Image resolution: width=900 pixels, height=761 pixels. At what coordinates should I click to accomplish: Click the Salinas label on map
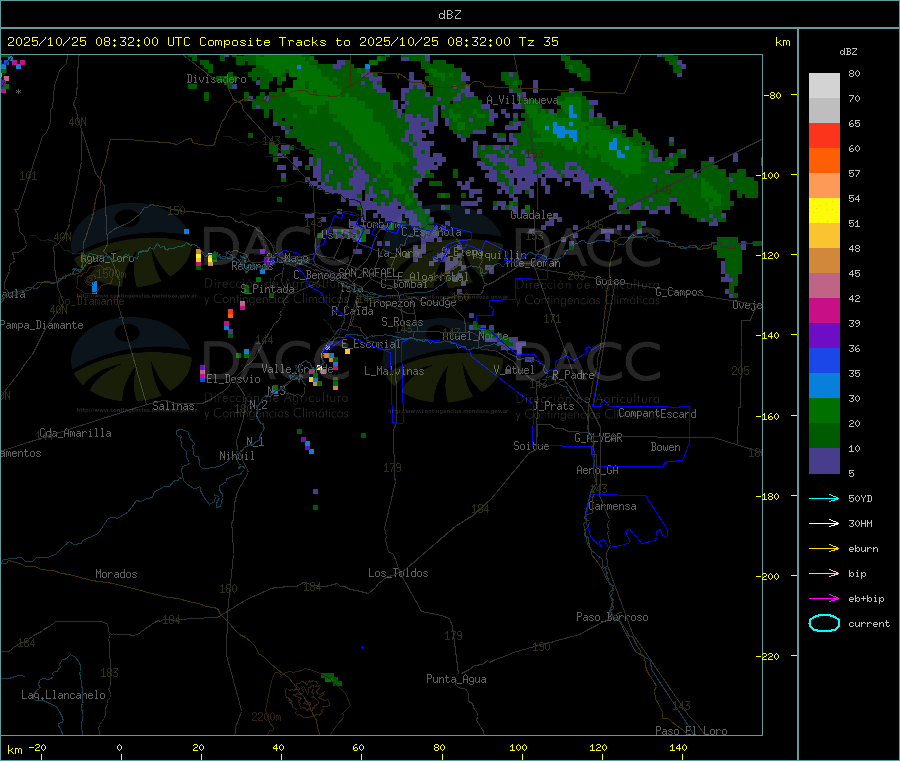coord(173,406)
